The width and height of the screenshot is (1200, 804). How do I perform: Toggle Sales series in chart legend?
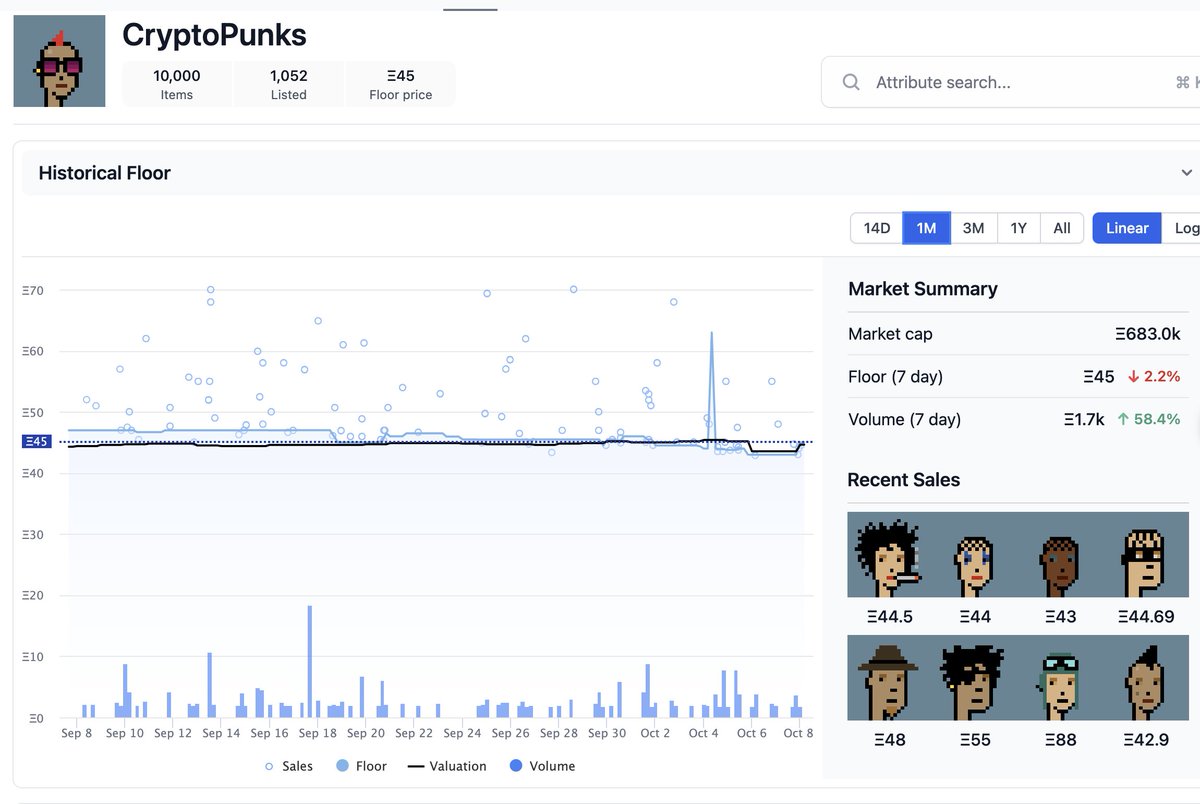(x=288, y=766)
